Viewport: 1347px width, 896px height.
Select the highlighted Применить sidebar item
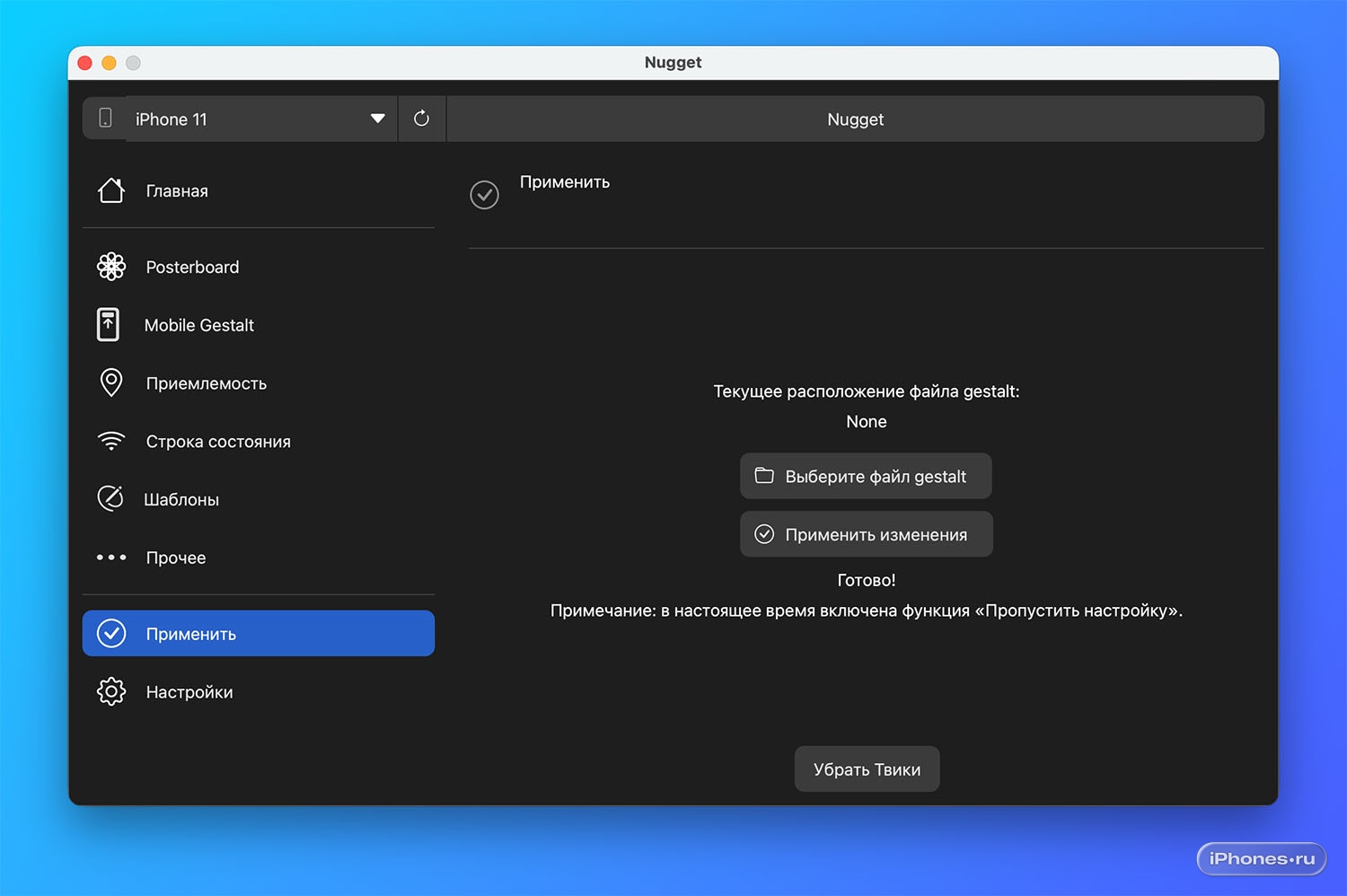pos(259,634)
